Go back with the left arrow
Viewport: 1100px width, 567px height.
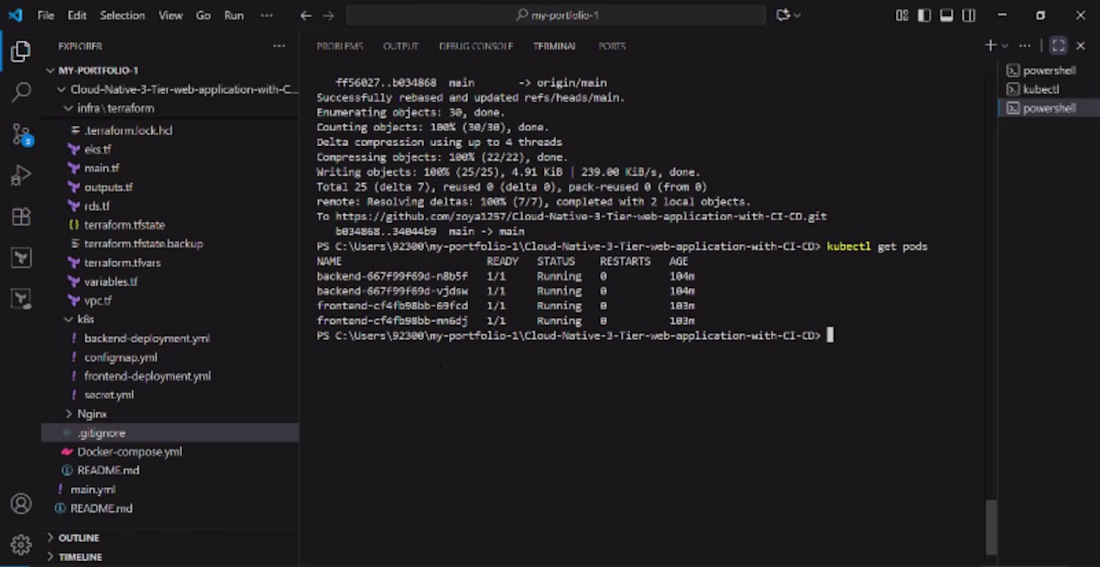click(x=306, y=15)
